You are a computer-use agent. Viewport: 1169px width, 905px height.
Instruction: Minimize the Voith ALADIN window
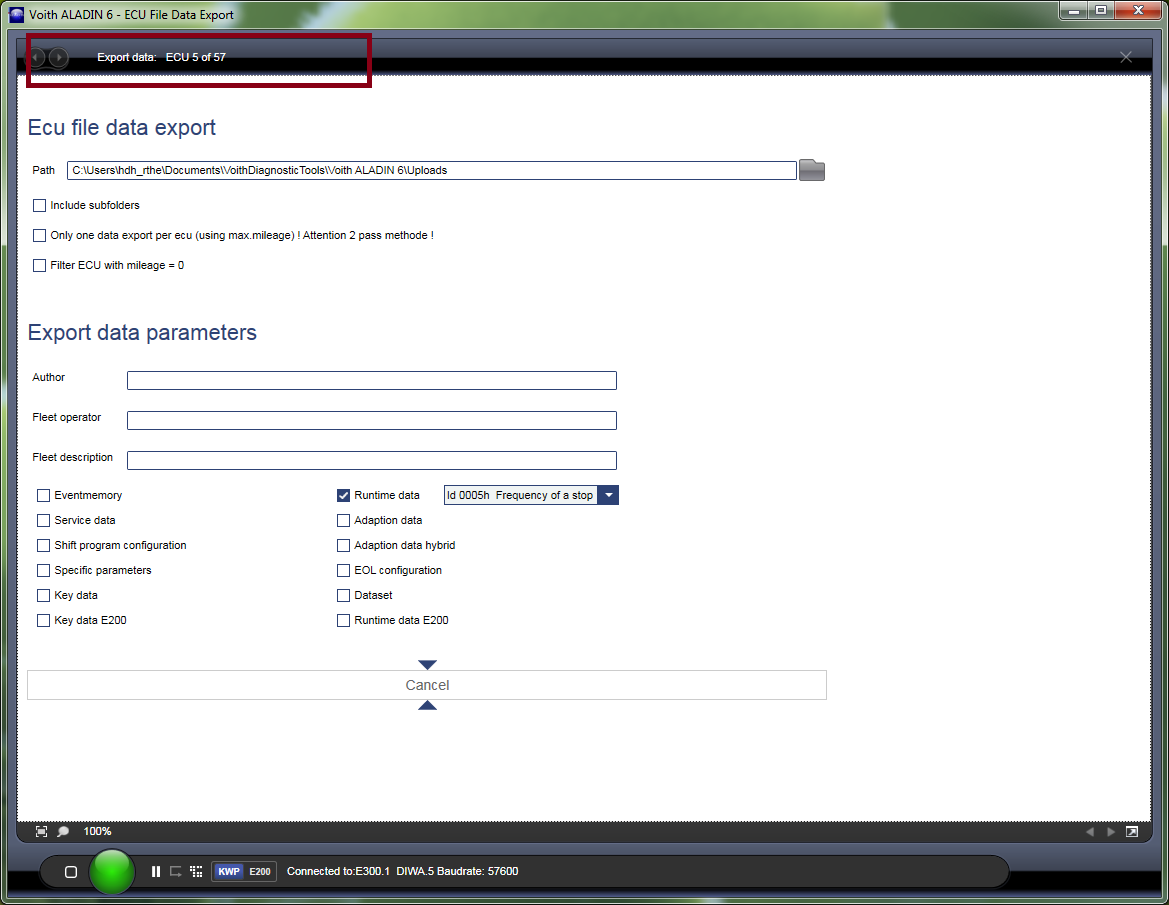pos(1074,10)
